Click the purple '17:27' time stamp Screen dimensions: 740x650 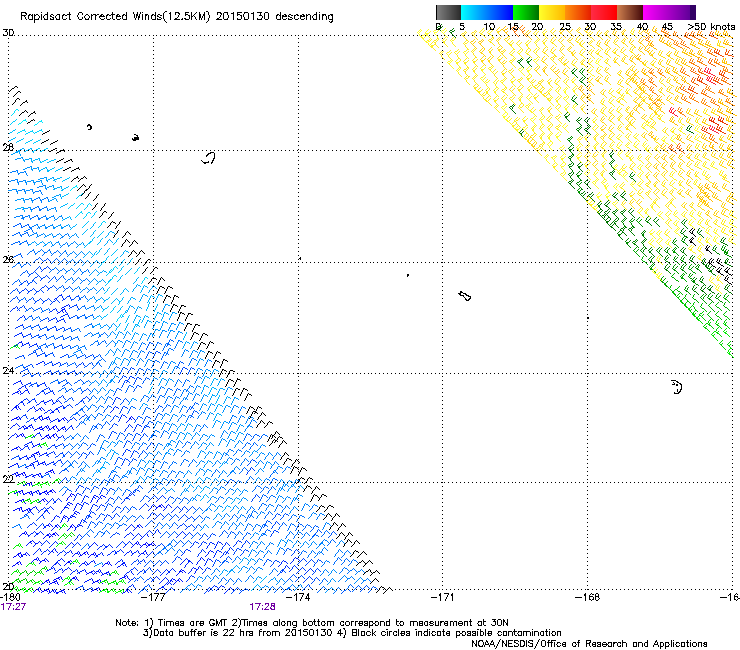[x=13, y=607]
